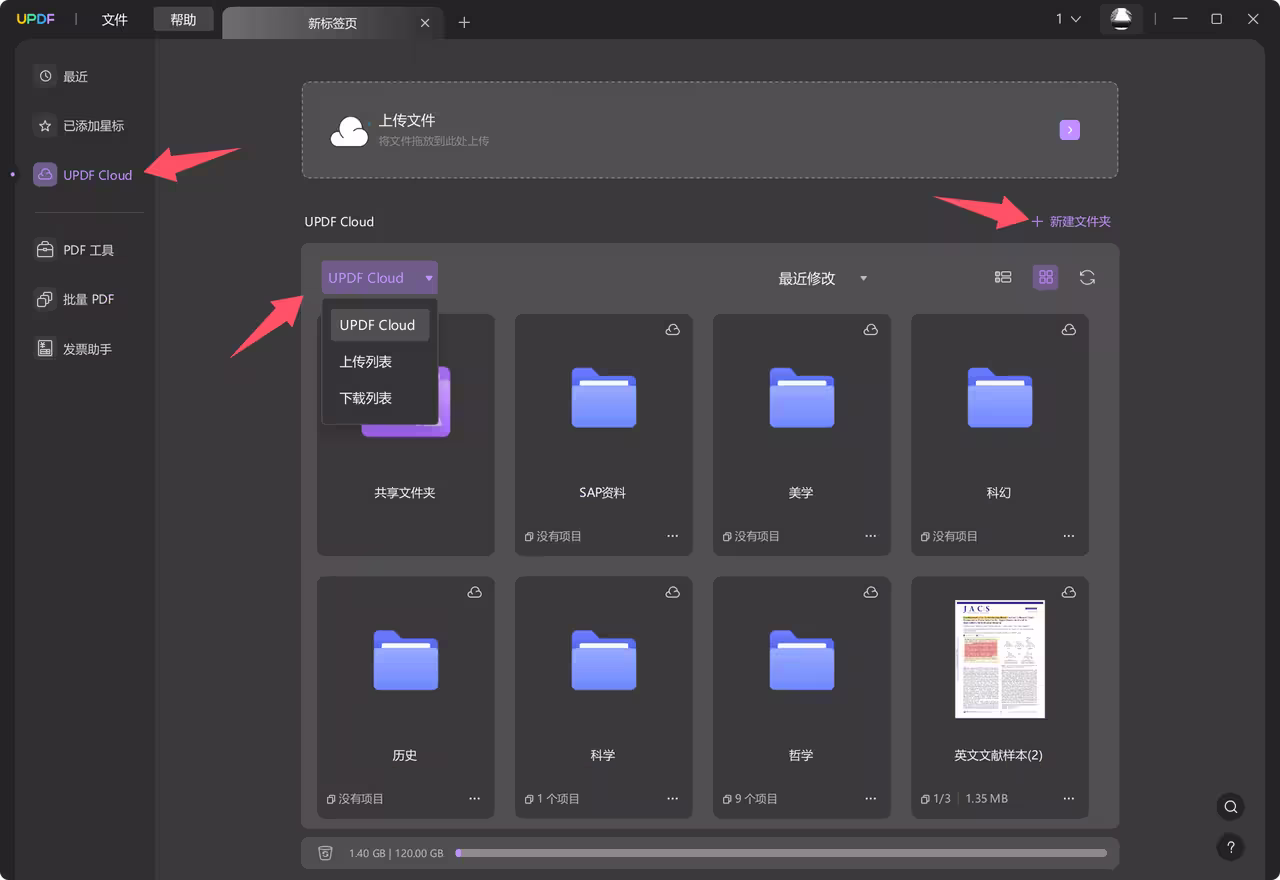The image size is (1280, 880).
Task: Enable grid view layout
Action: (1045, 277)
